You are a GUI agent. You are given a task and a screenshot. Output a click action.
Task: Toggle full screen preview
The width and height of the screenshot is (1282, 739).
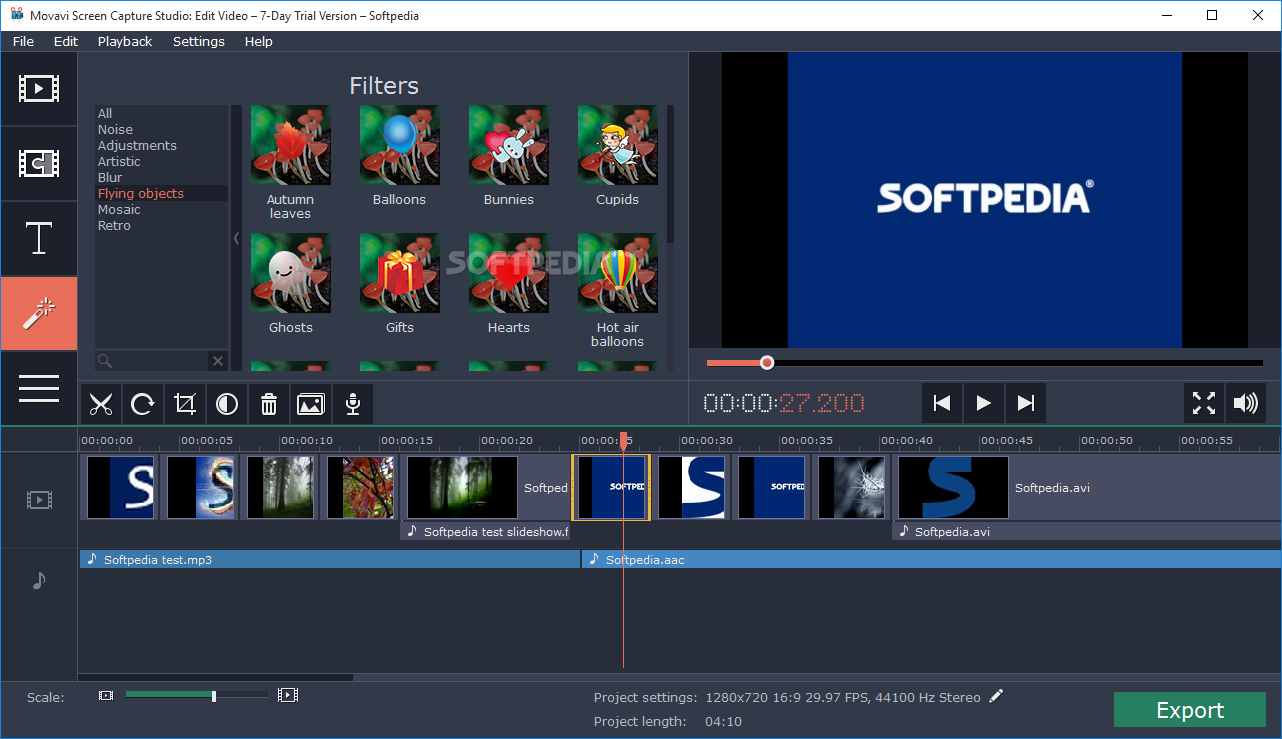point(1204,403)
